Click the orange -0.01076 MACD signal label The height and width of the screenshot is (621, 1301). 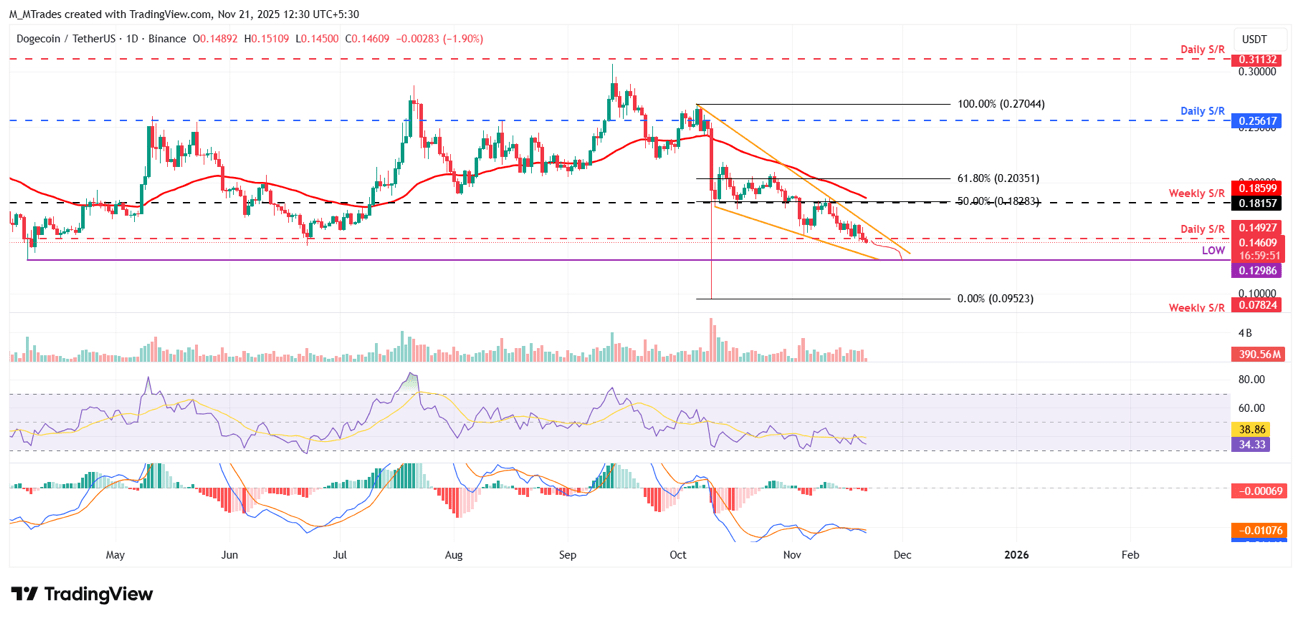[x=1258, y=530]
